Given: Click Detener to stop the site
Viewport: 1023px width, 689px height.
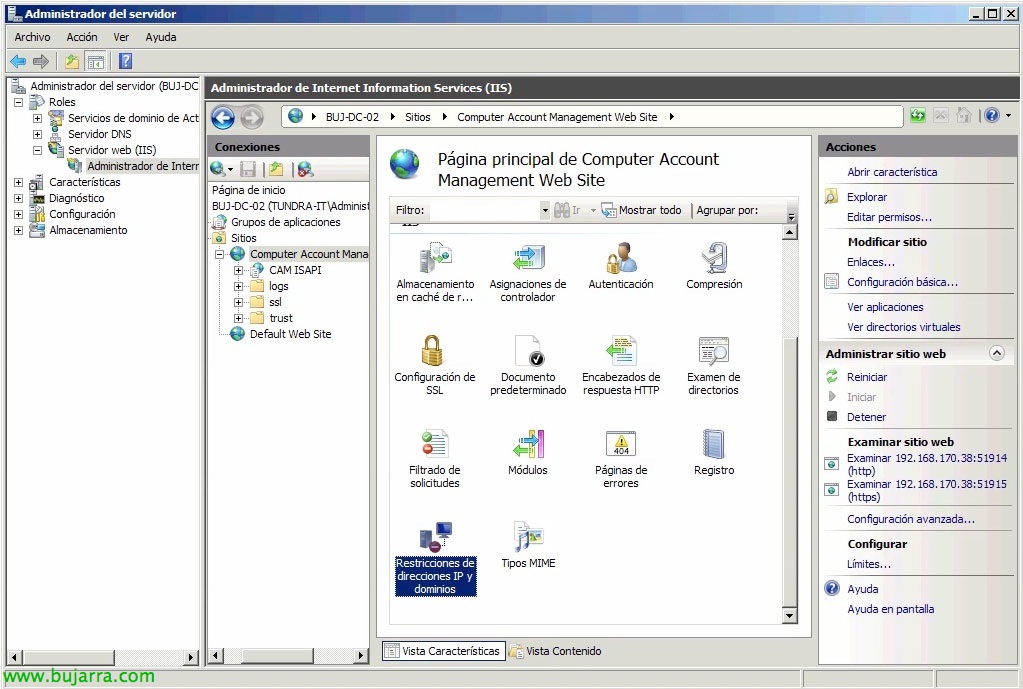Looking at the screenshot, I should pyautogui.click(x=866, y=417).
